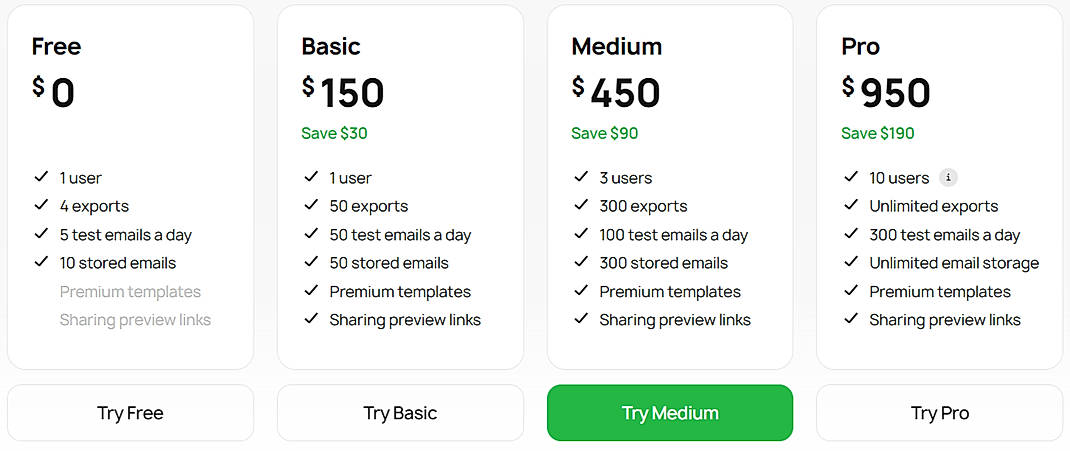
Task: Click checkmark beside 300 exports in Medium
Action: pyautogui.click(x=581, y=206)
